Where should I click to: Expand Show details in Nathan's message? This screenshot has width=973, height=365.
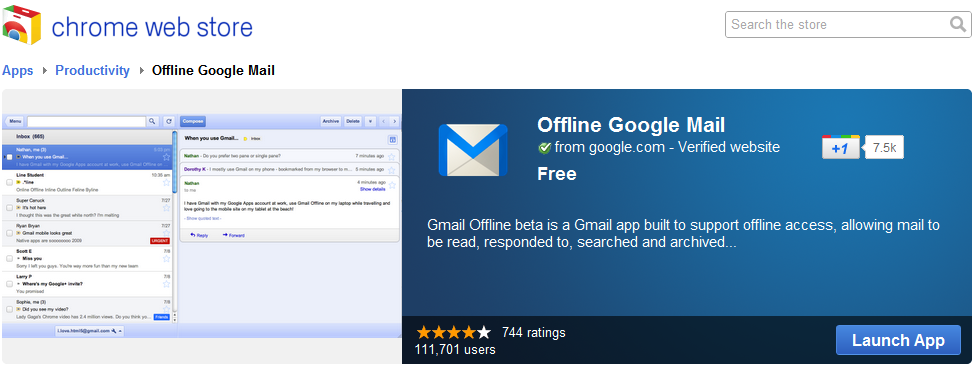point(373,189)
